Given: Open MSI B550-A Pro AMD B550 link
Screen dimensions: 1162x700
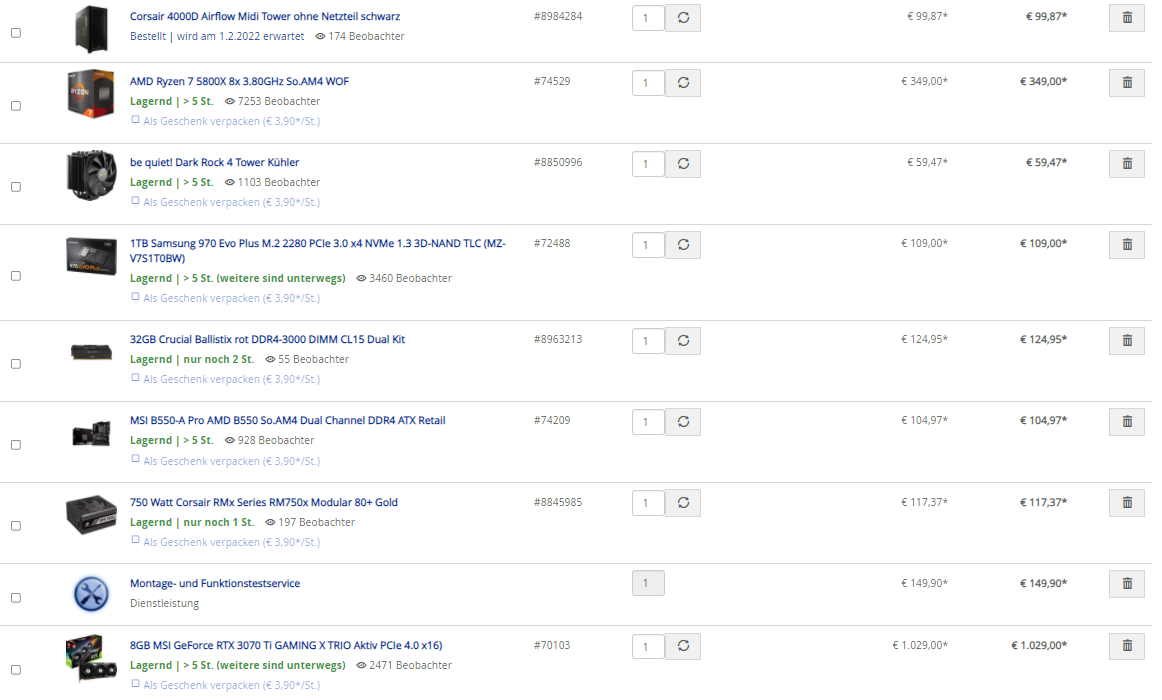Looking at the screenshot, I should coord(288,420).
